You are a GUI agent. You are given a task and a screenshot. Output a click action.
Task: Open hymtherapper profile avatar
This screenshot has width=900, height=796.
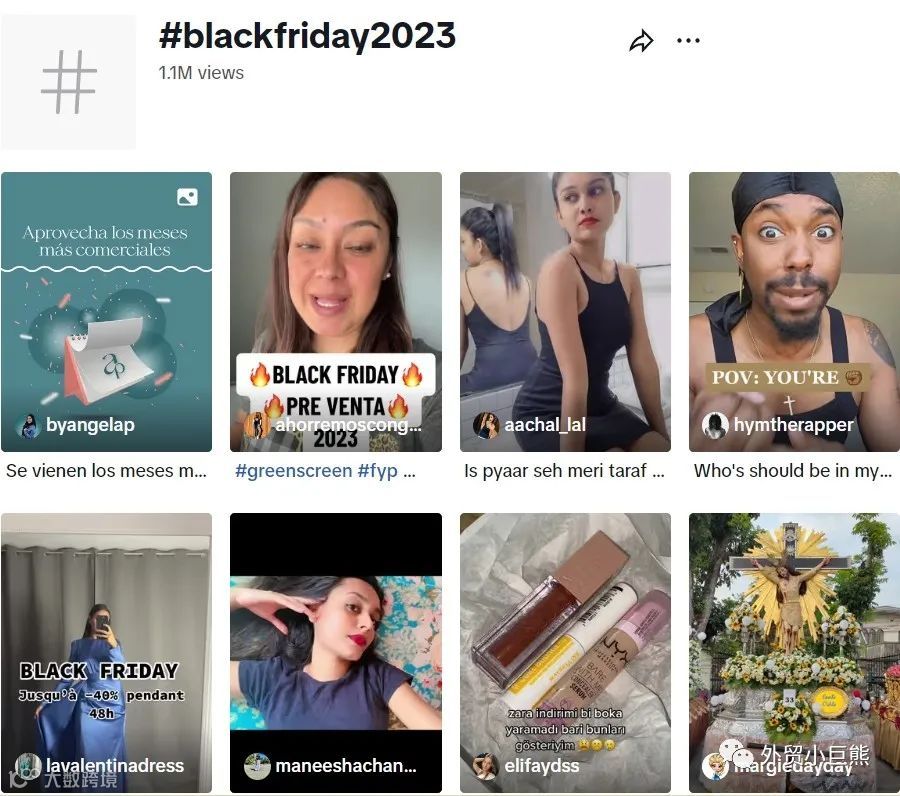click(x=715, y=425)
